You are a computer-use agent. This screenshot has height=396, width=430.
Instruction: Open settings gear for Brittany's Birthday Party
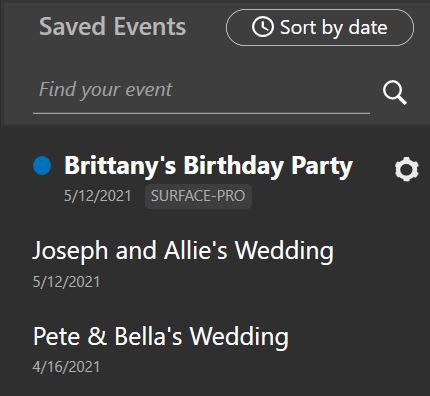click(x=406, y=170)
